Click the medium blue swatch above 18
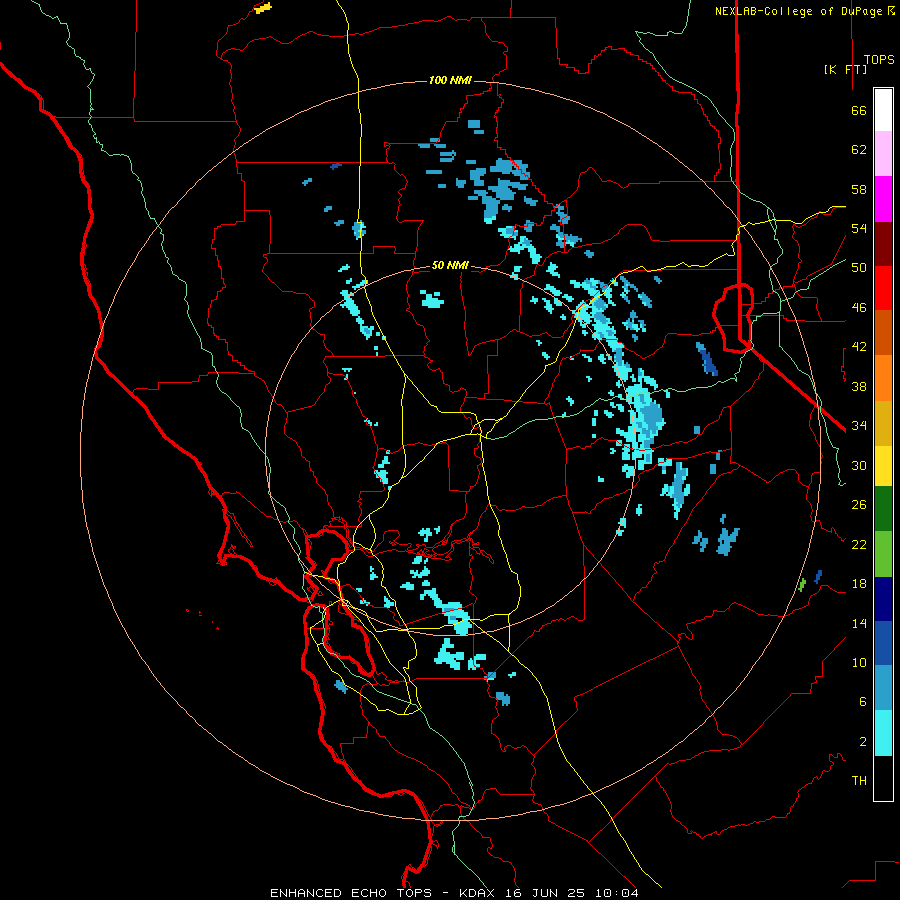This screenshot has height=900, width=900. click(883, 643)
